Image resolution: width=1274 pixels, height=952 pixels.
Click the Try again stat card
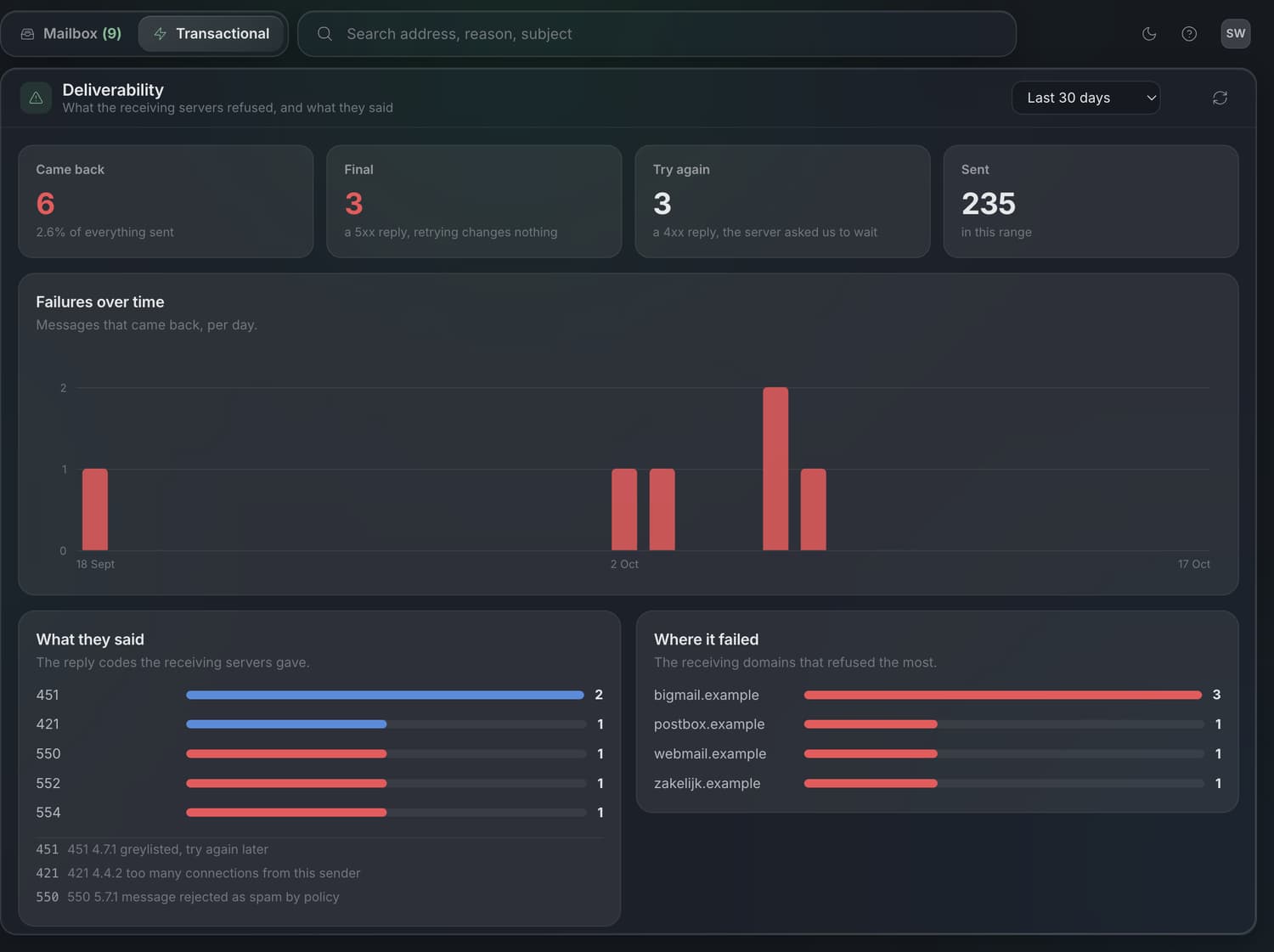coord(782,201)
